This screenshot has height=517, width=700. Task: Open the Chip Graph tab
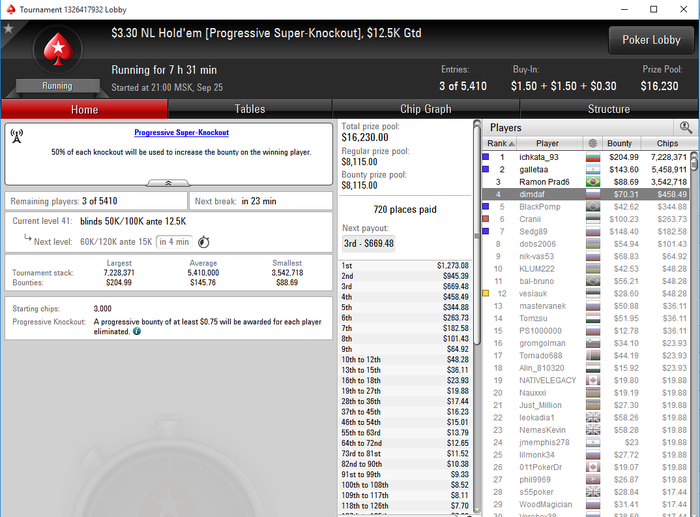426,109
